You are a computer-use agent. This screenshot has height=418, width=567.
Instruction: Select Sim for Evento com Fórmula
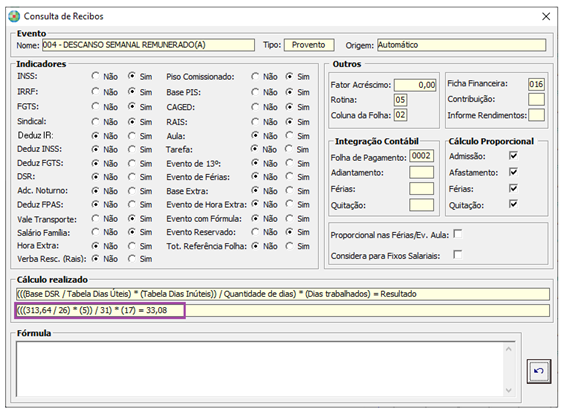point(289,218)
